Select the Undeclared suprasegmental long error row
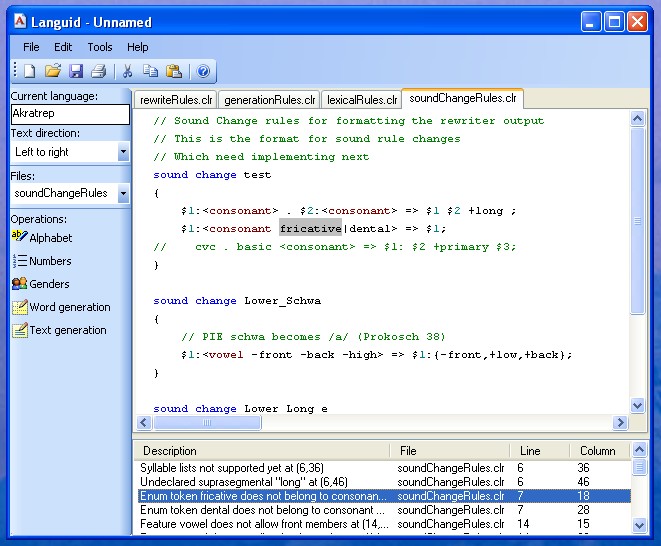Image resolution: width=661 pixels, height=546 pixels. [x=260, y=481]
